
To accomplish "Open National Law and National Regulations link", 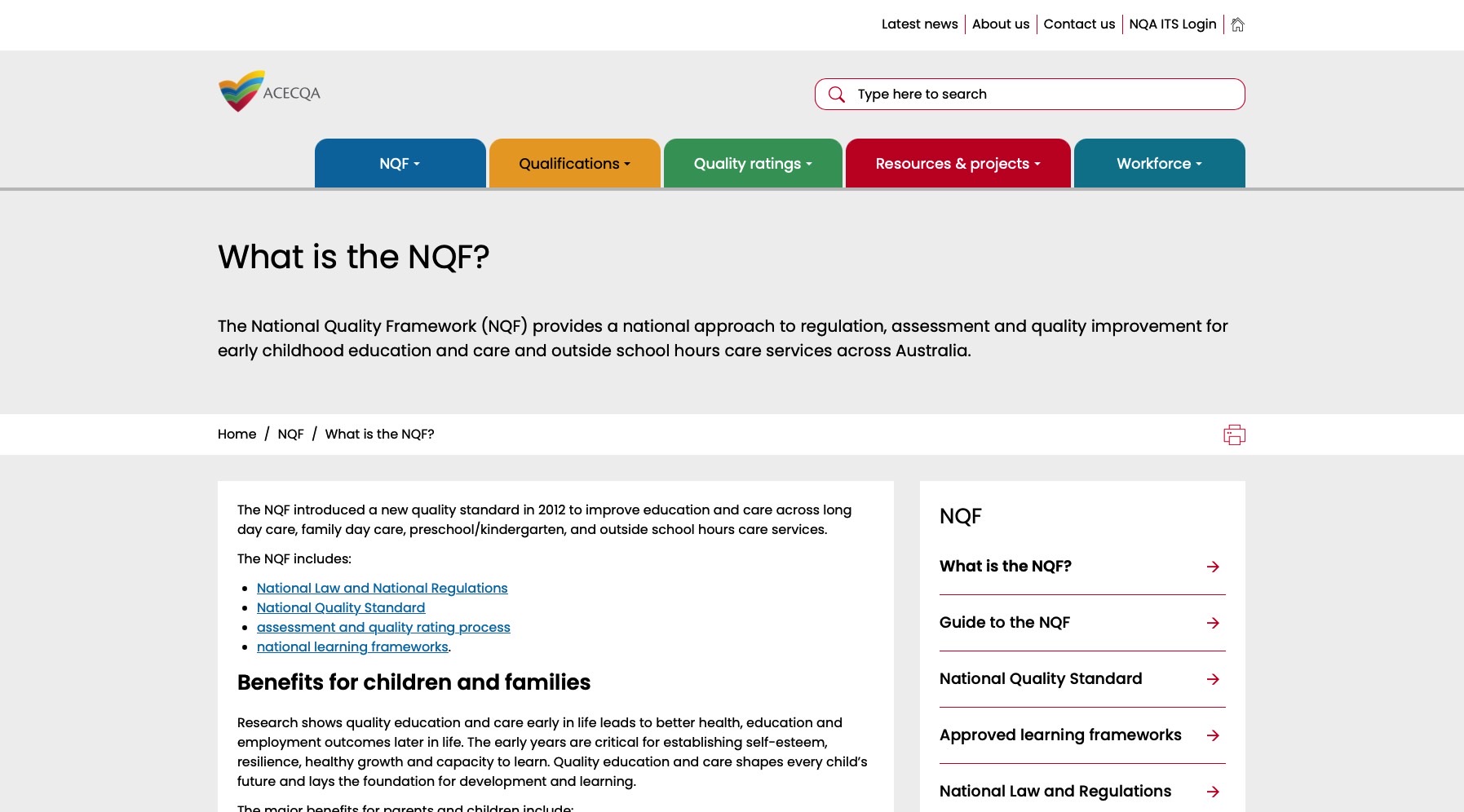I will click(x=382, y=588).
